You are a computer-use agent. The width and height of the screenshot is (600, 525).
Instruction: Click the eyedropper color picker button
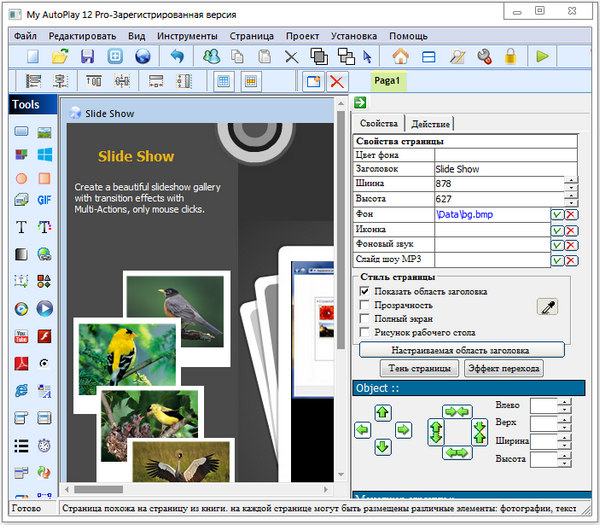coord(547,307)
